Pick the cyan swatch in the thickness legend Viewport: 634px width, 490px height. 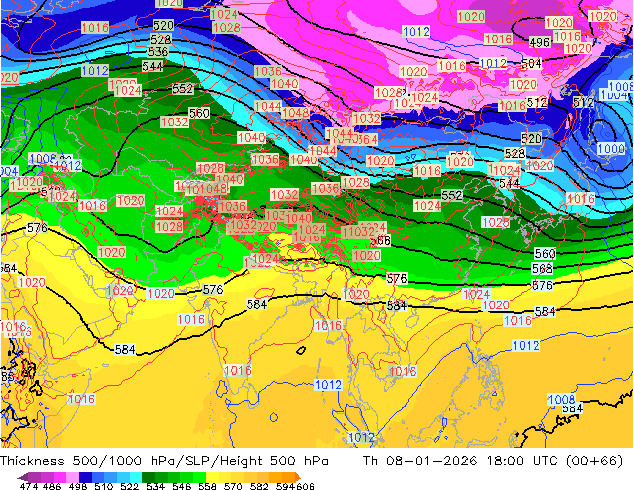point(136,477)
